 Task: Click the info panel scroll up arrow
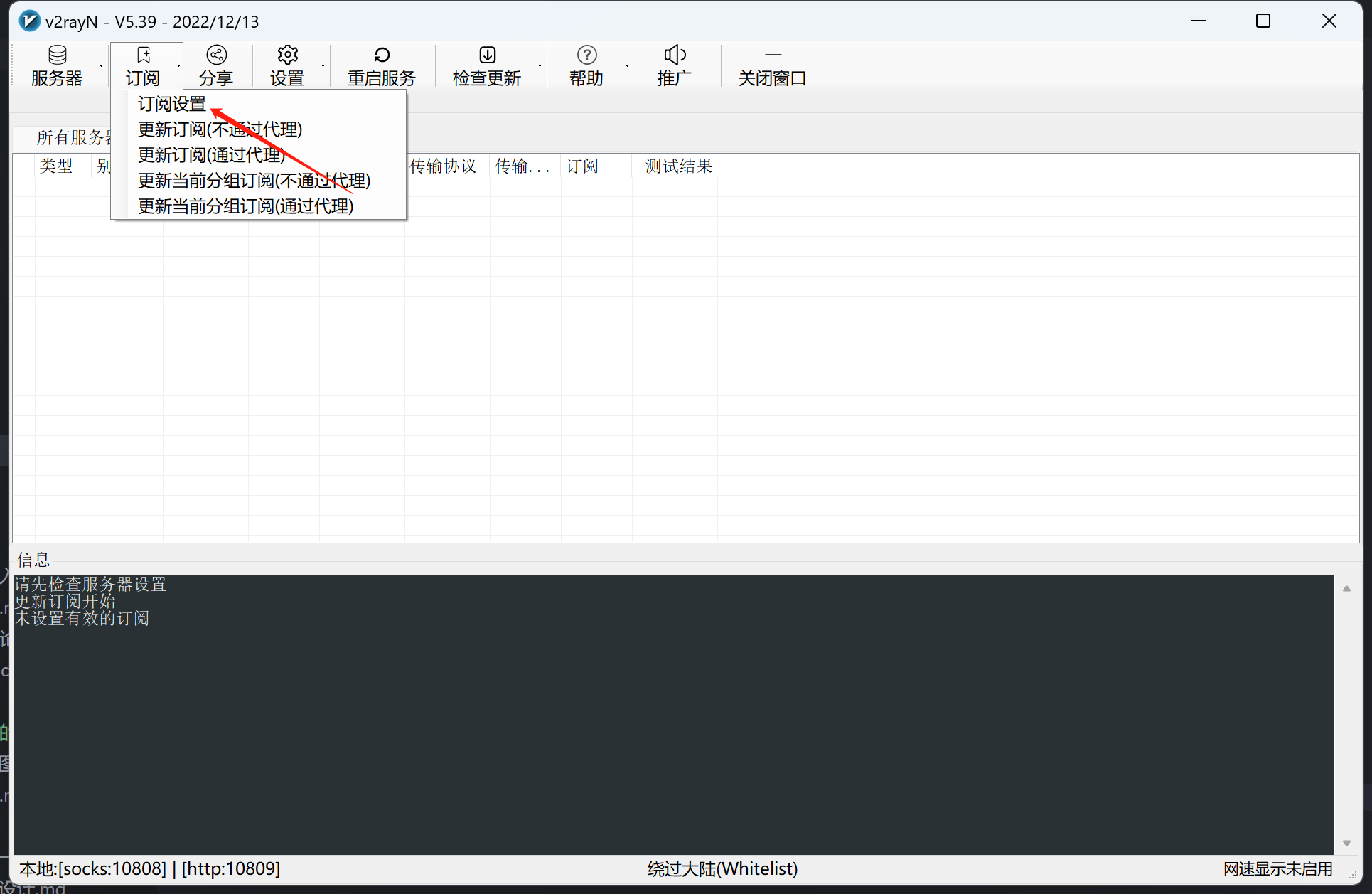(1346, 588)
